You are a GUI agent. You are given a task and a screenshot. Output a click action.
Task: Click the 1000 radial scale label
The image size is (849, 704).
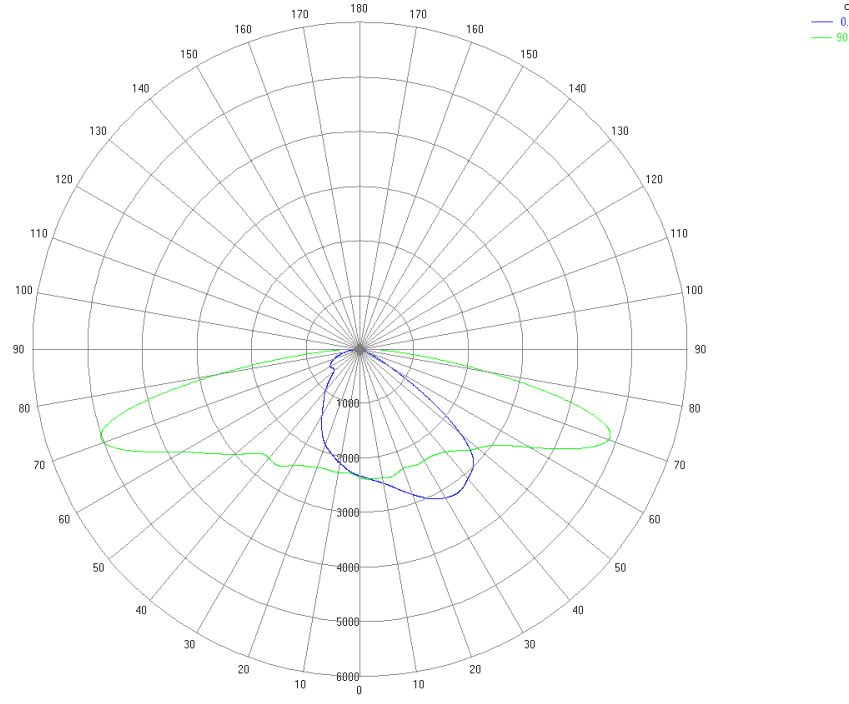(348, 404)
